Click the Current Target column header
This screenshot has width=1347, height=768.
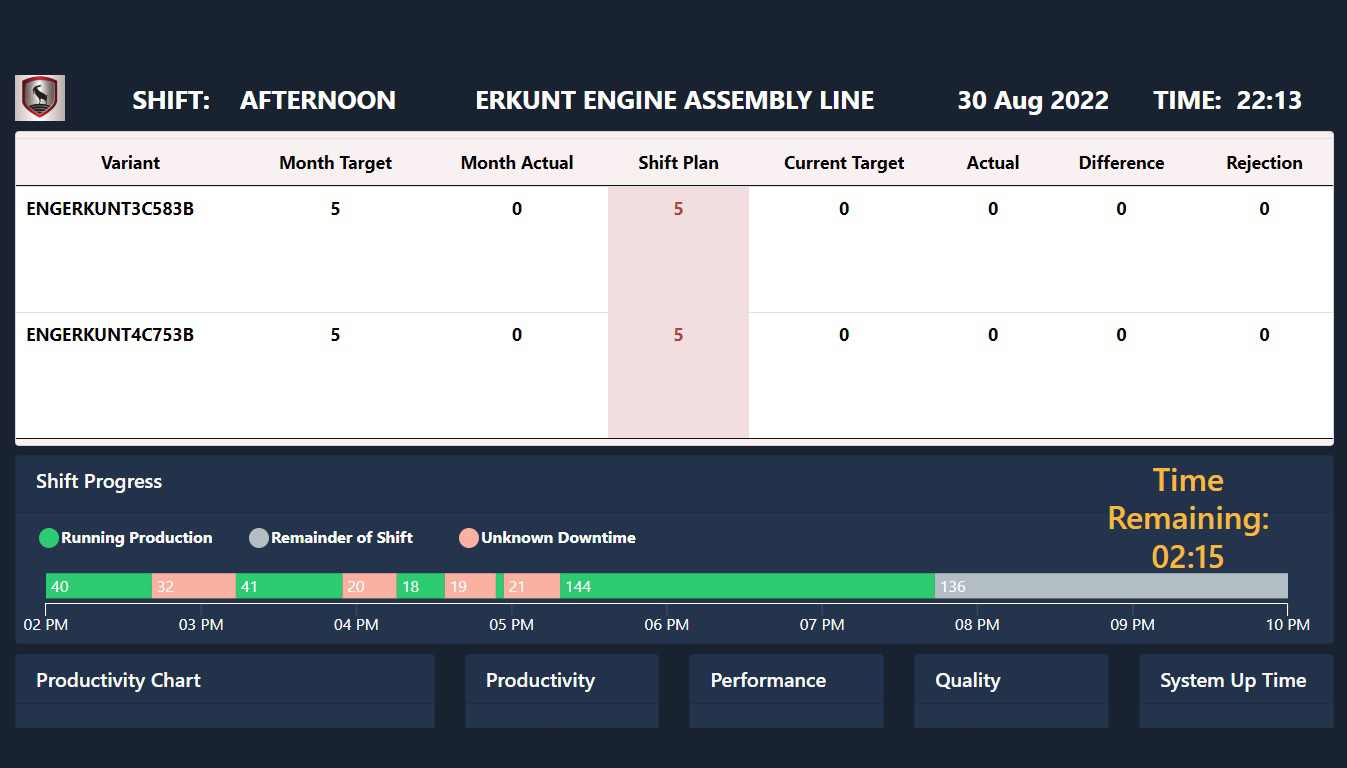coord(844,163)
